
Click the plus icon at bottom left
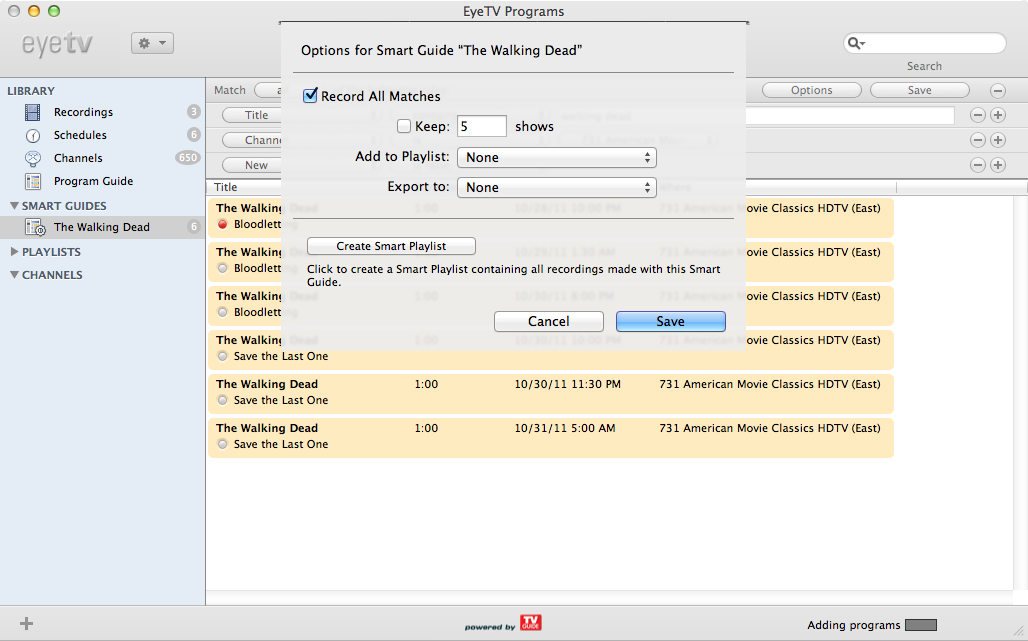(x=26, y=624)
